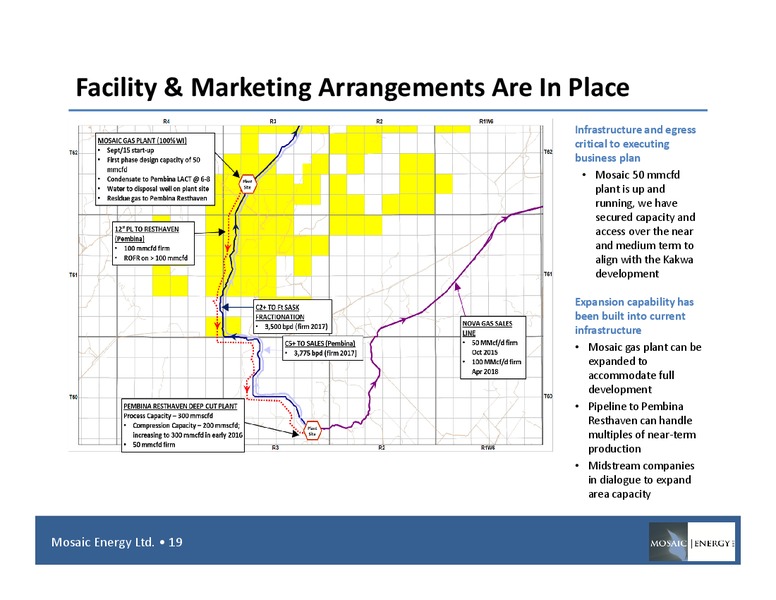776x600 pixels.
Task: Click 'Infrastructure and egress critical' blue heading
Action: [635, 144]
